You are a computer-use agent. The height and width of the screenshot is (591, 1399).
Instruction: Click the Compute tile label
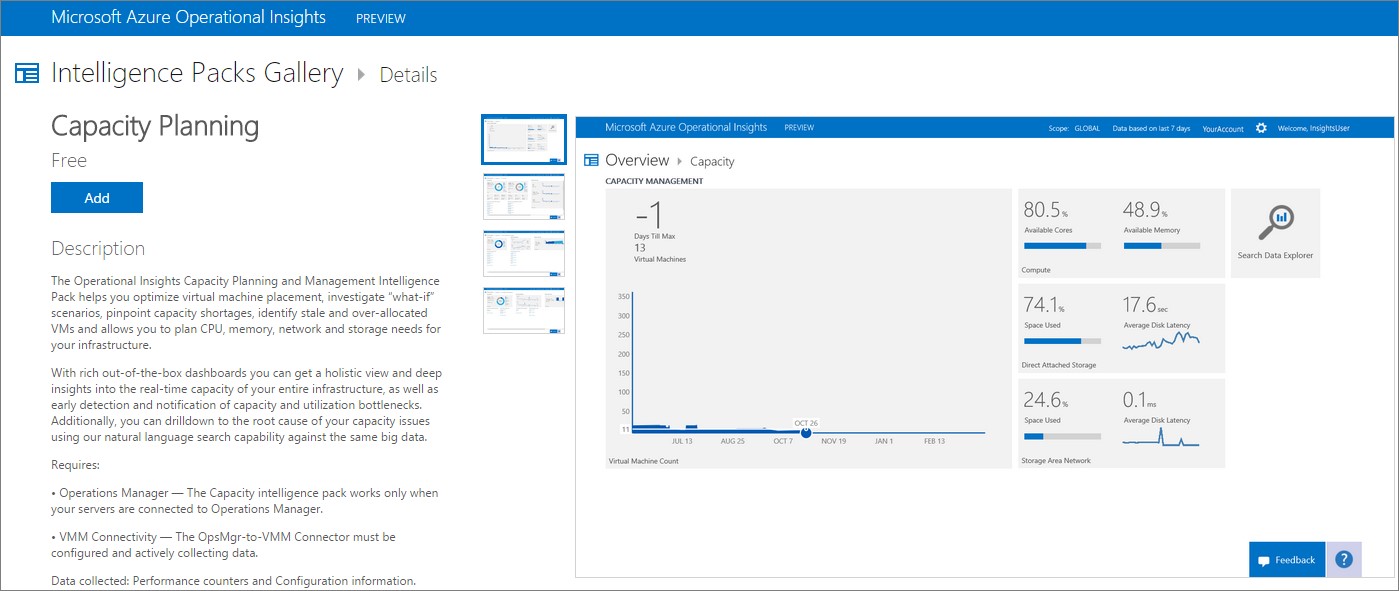1036,270
